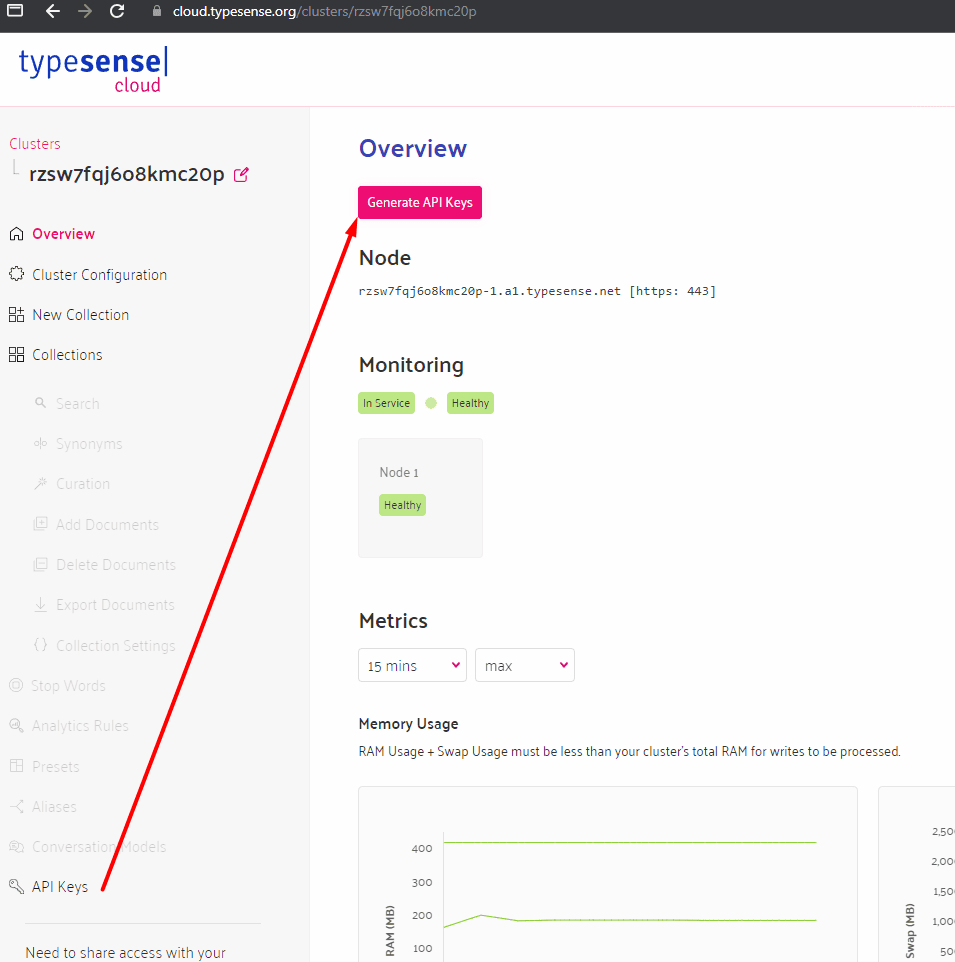Click the edit cluster name pencil icon
The width and height of the screenshot is (955, 962).
(241, 175)
